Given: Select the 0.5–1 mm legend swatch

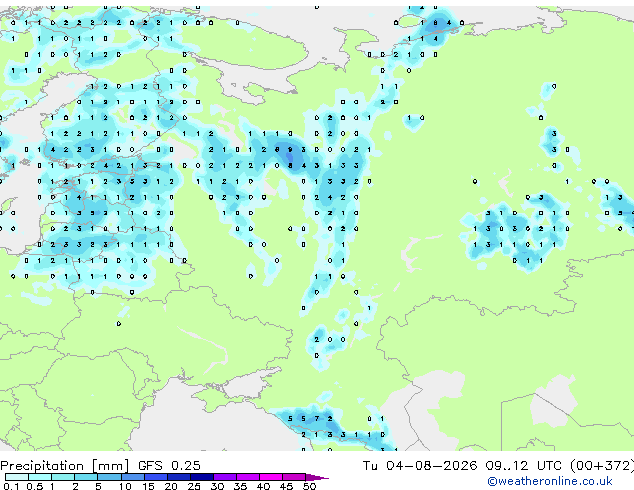Looking at the screenshot, I should 40,477.
